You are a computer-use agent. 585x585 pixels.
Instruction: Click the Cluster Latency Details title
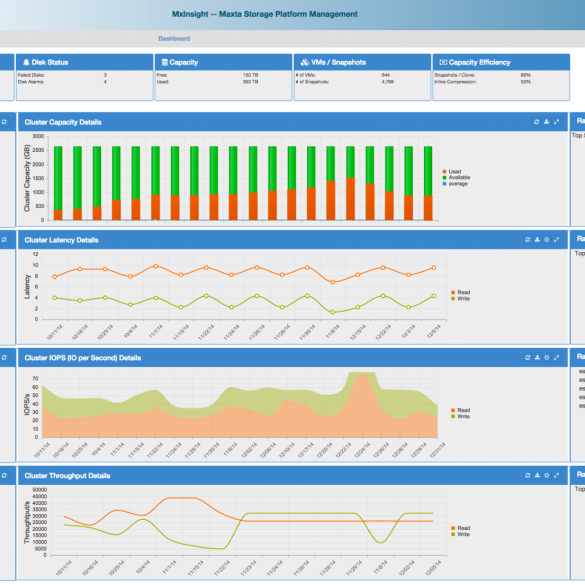pos(61,240)
